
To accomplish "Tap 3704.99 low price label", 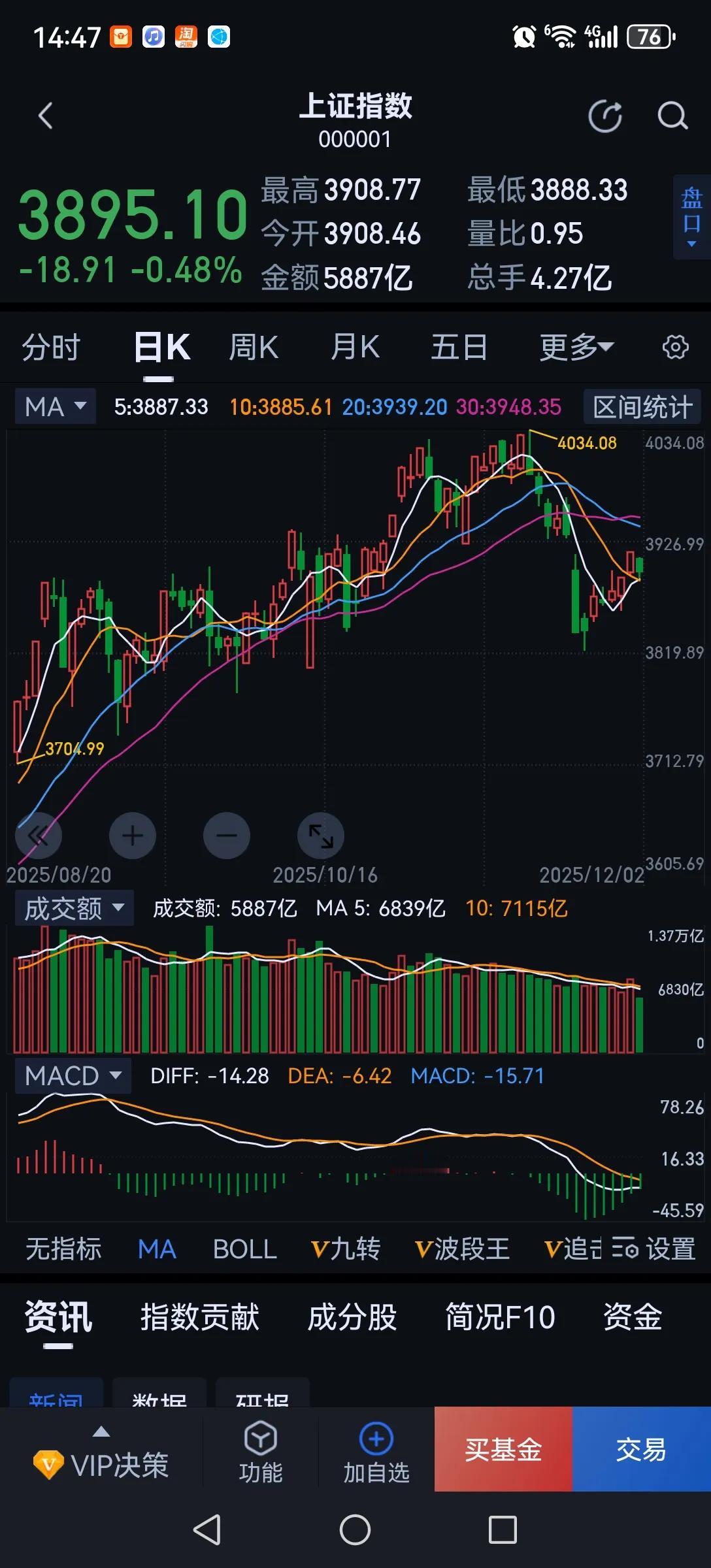I will click(x=74, y=749).
